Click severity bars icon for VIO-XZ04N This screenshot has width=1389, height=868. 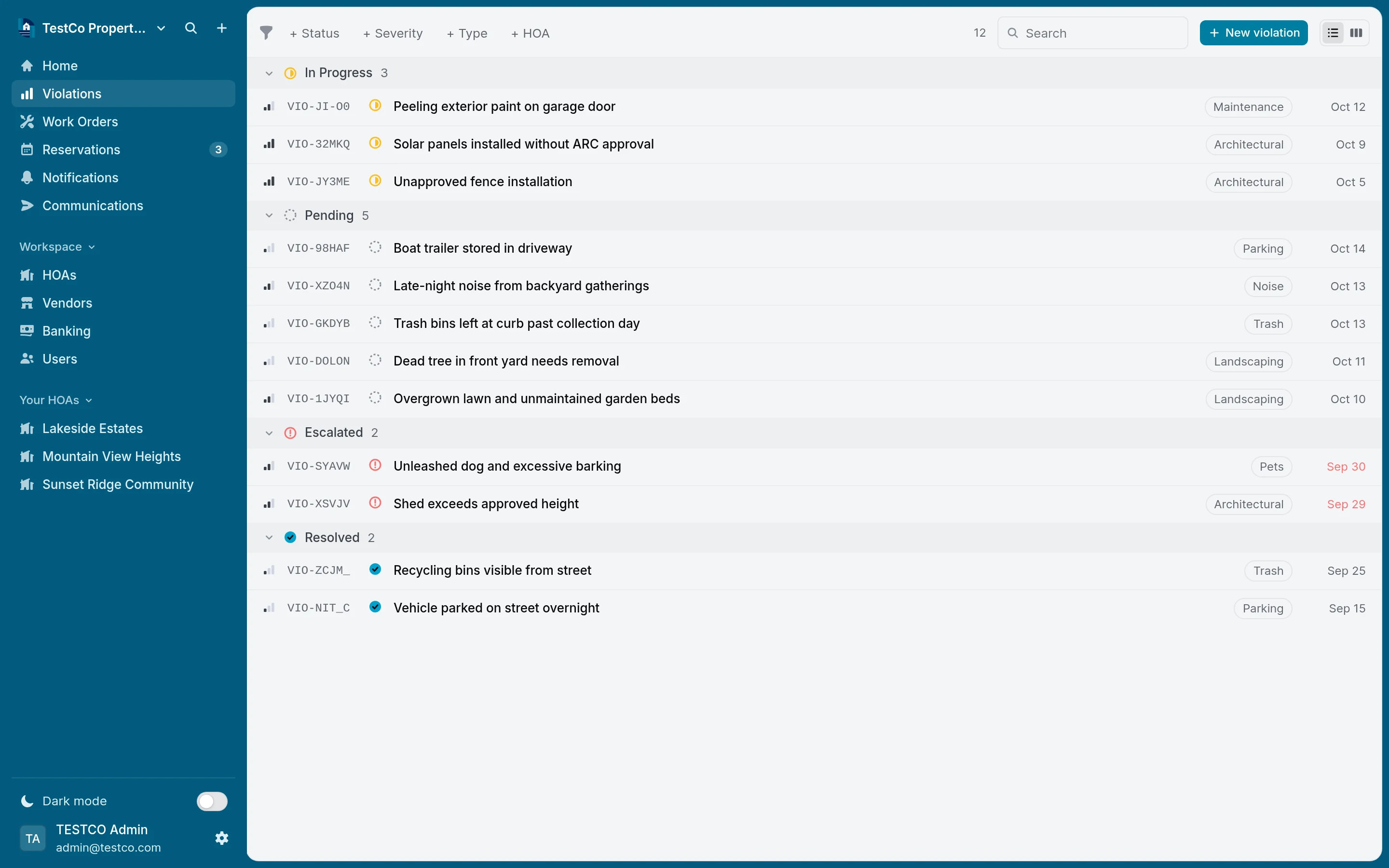(x=269, y=286)
